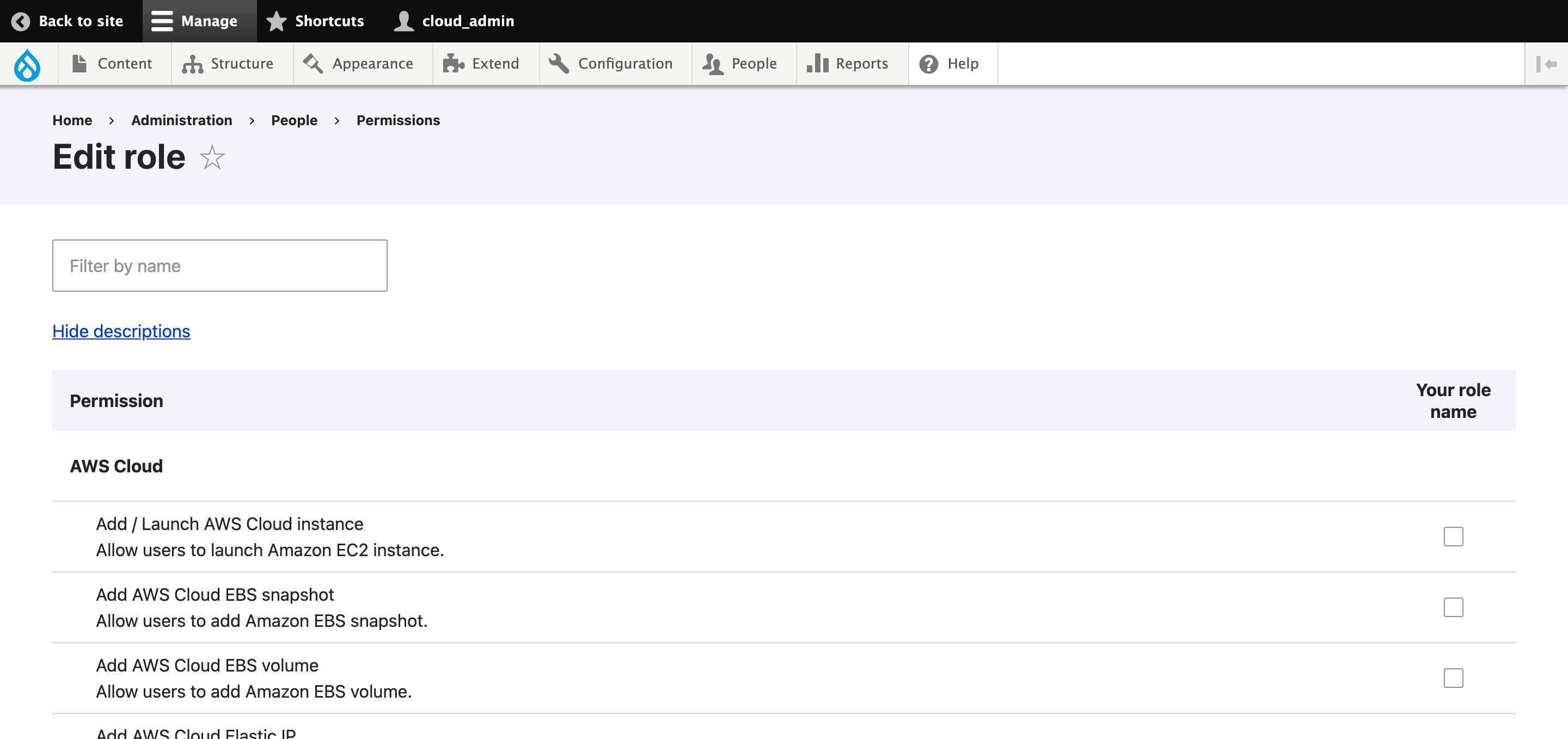1568x739 pixels.
Task: Focus the Filter by name field
Action: pyautogui.click(x=220, y=266)
